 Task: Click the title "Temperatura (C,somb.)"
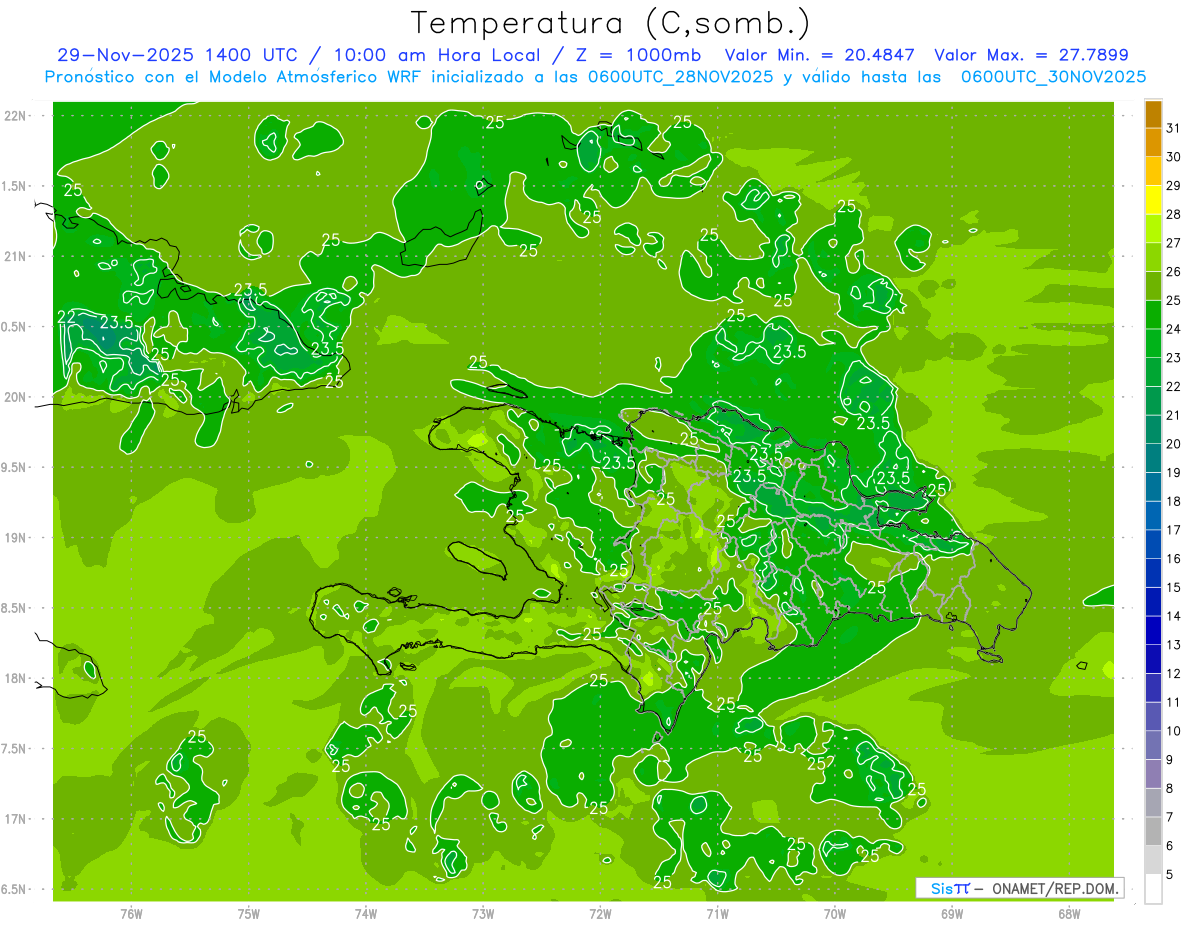pos(611,23)
